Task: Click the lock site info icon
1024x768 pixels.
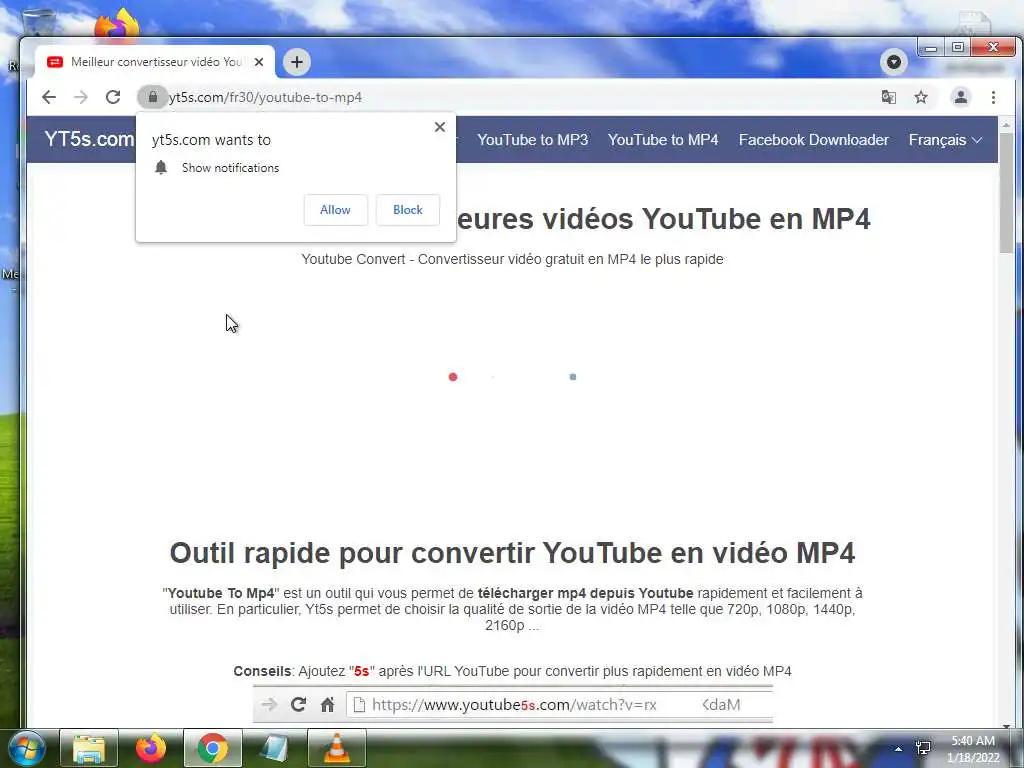Action: [x=152, y=97]
